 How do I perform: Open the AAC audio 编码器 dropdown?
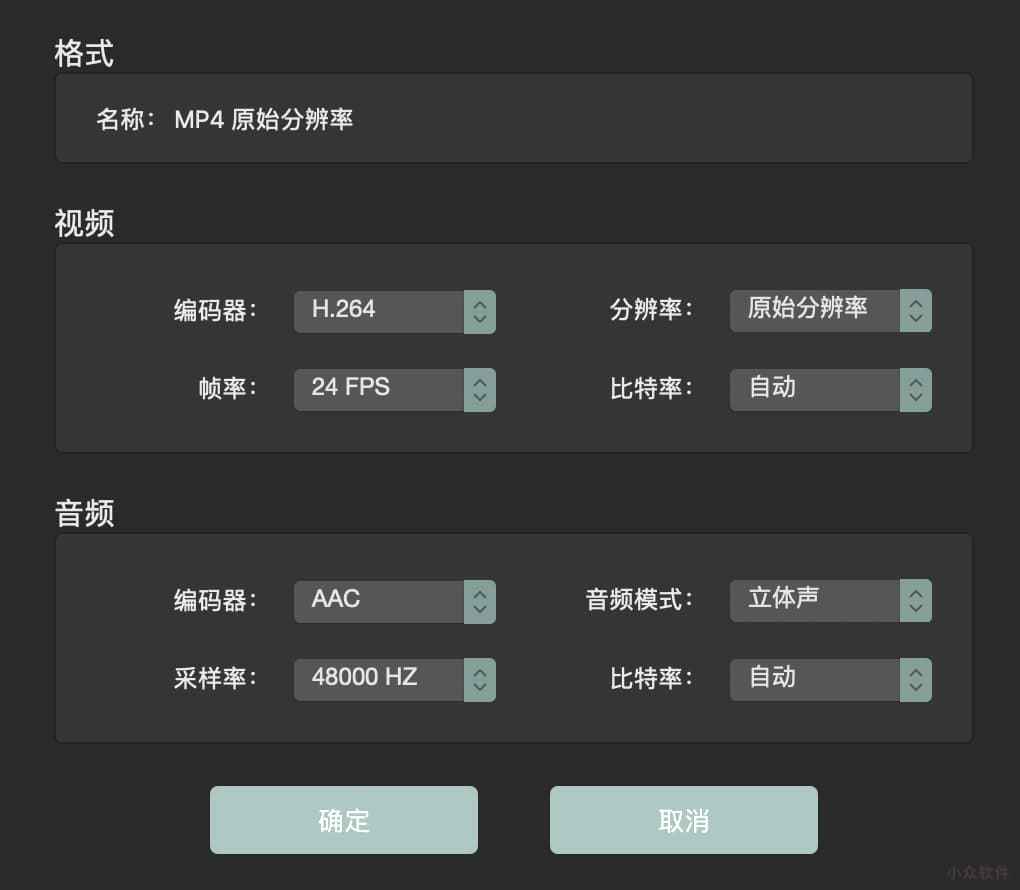click(x=380, y=601)
